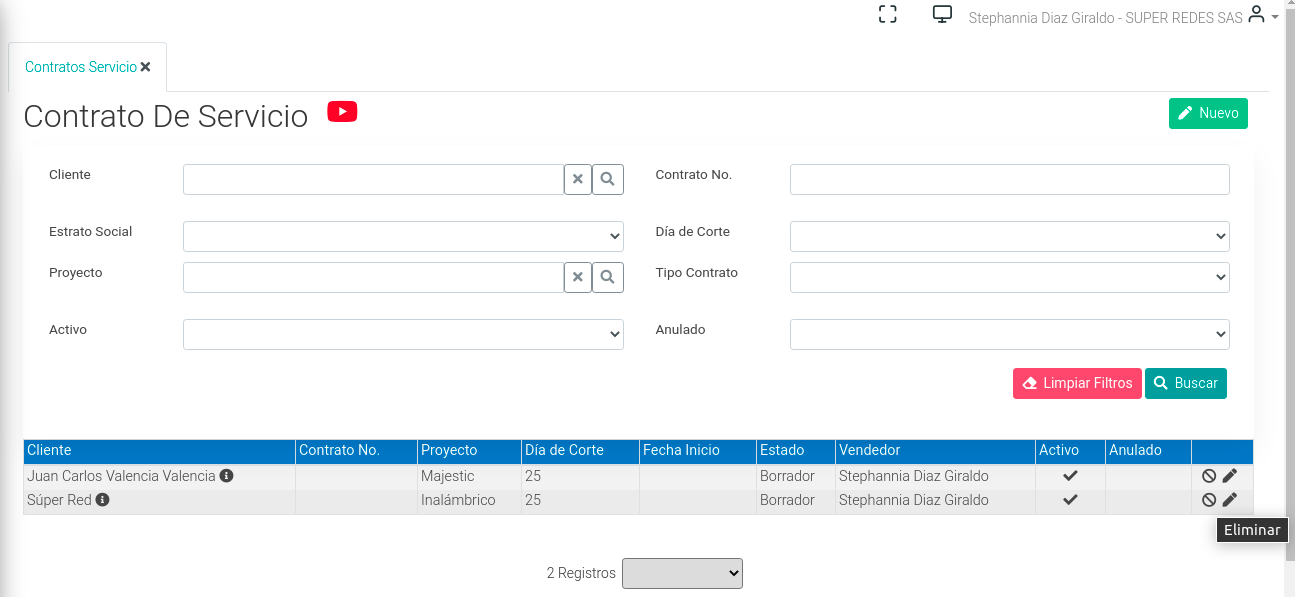Viewport: 1295px width, 597px height.
Task: Click the Súper Red client name
Action: pos(59,500)
